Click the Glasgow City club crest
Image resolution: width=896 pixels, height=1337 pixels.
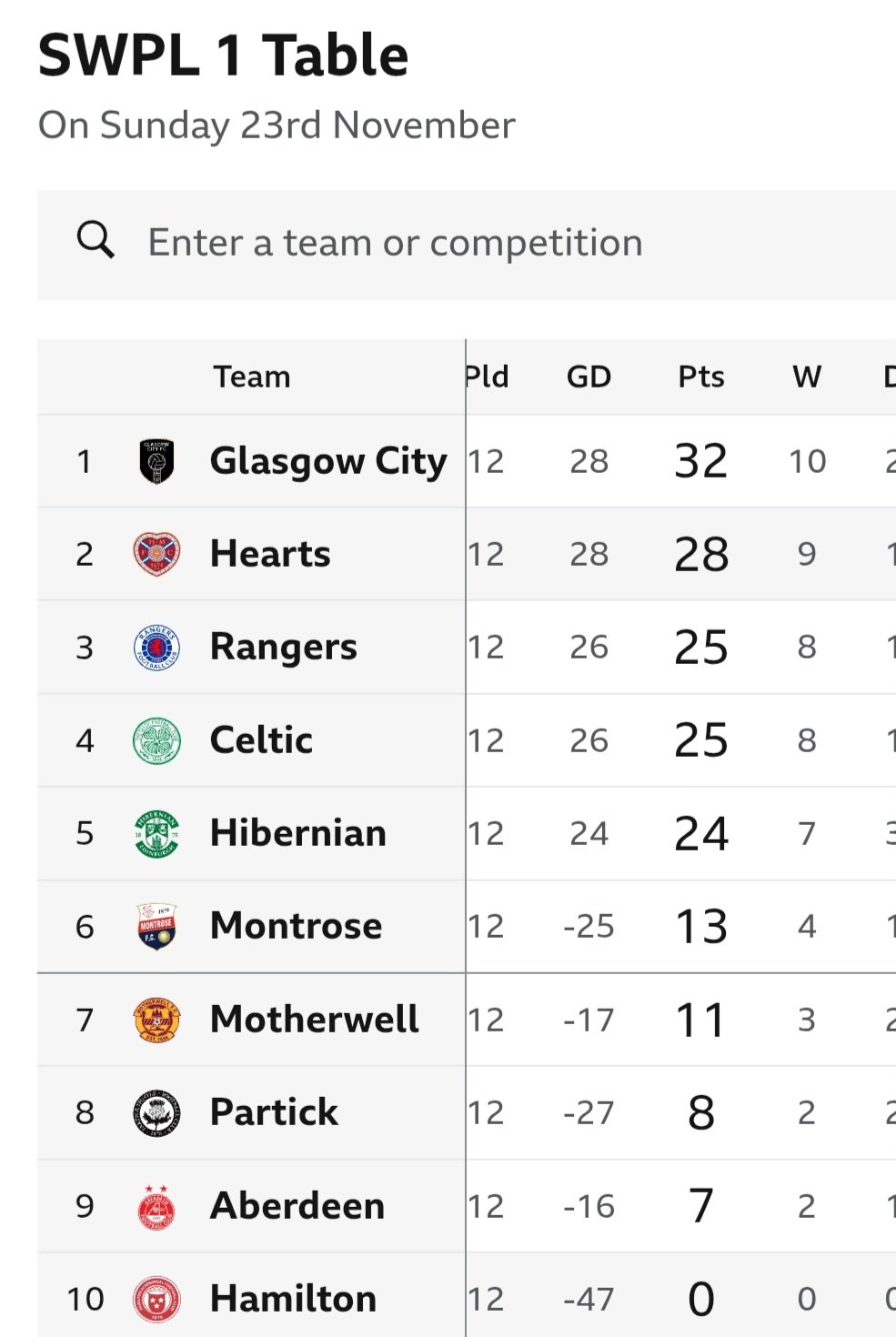coord(156,461)
